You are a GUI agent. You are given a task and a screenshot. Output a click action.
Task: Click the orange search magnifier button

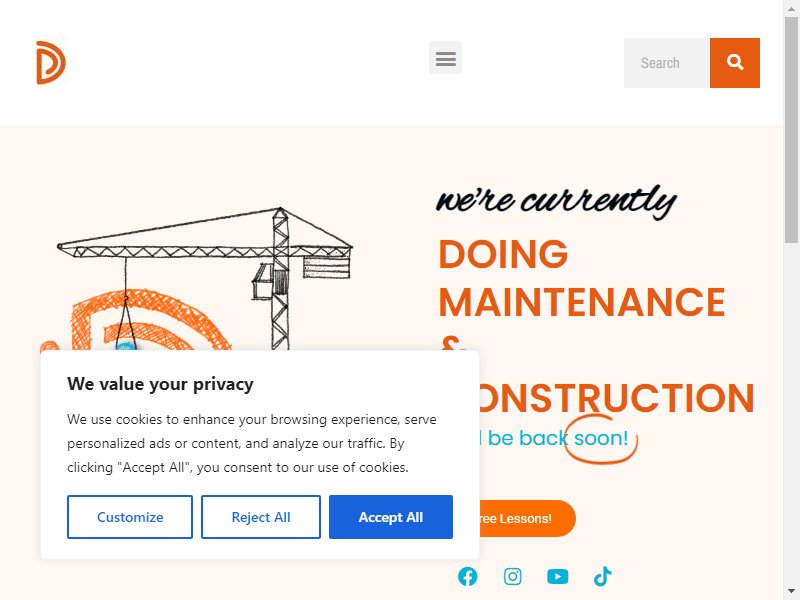[735, 63]
